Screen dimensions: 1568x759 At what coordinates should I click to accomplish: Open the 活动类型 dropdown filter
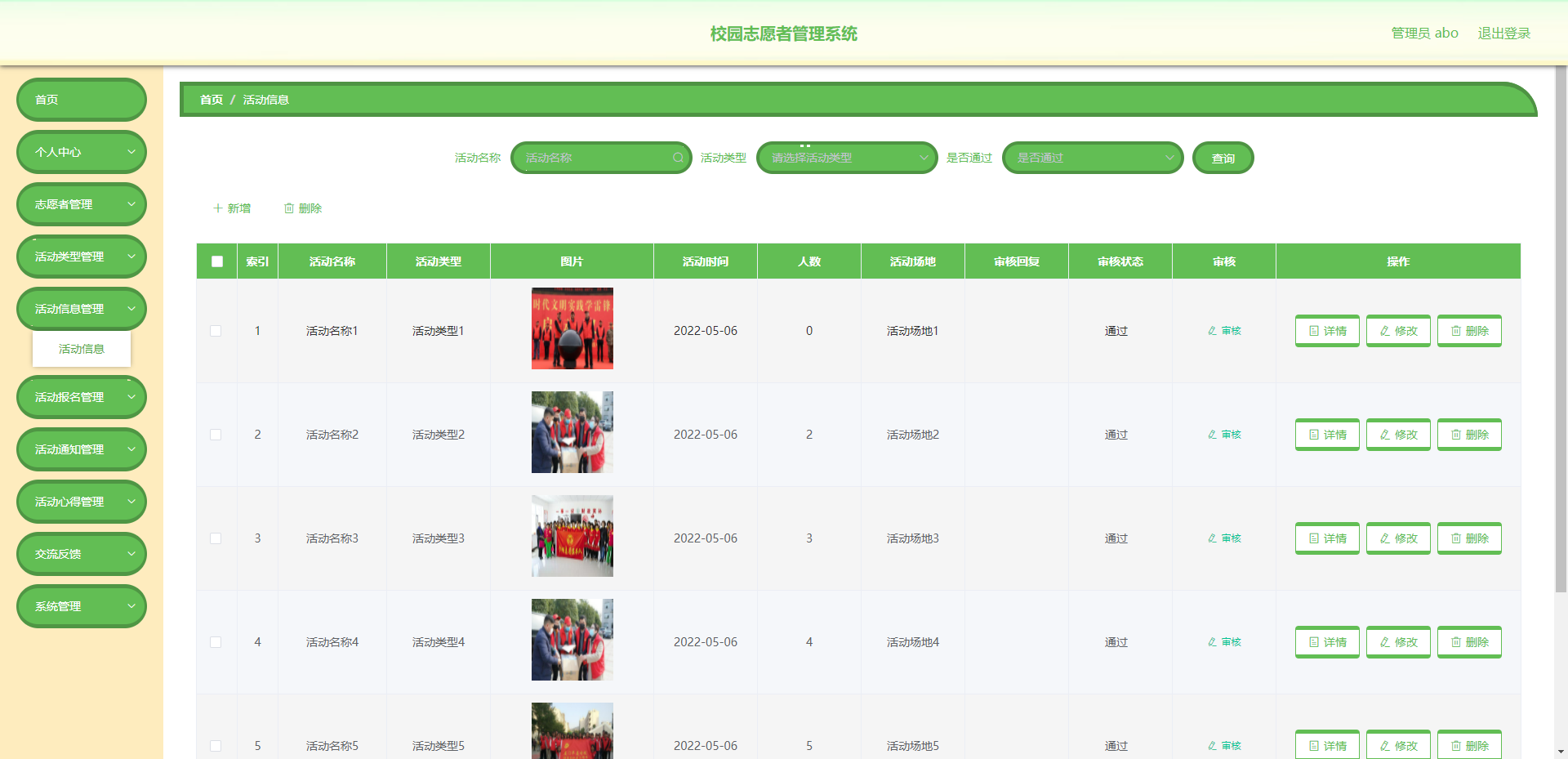pyautogui.click(x=847, y=158)
